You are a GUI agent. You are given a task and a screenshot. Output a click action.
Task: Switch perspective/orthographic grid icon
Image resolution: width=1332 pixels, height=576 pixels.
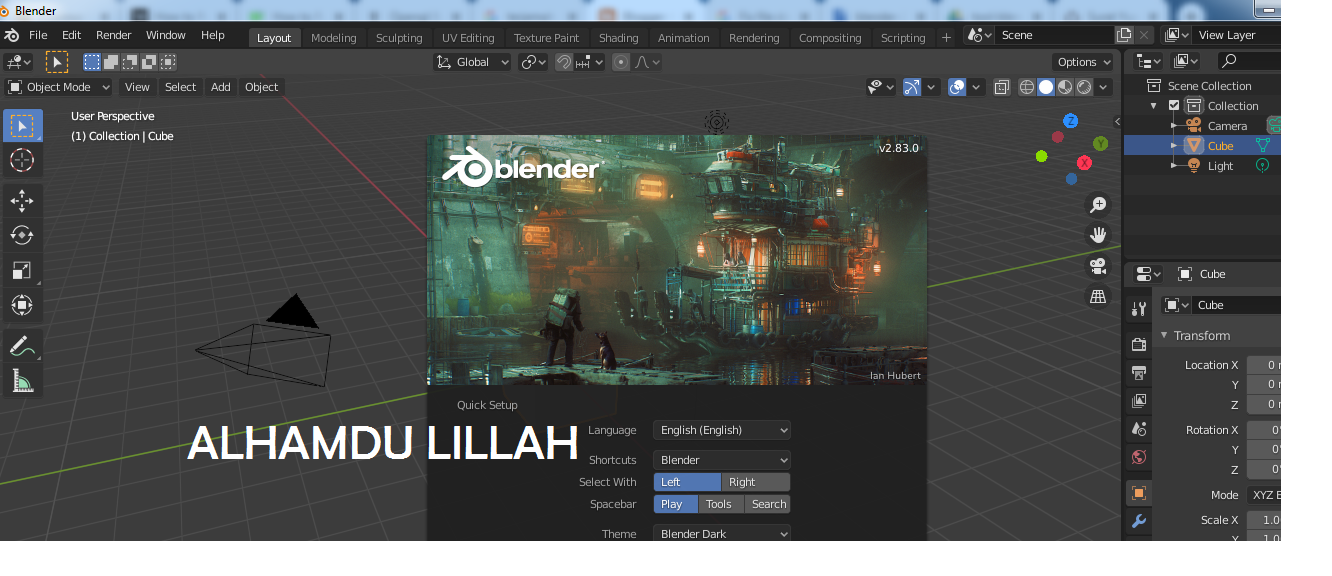pos(1098,297)
